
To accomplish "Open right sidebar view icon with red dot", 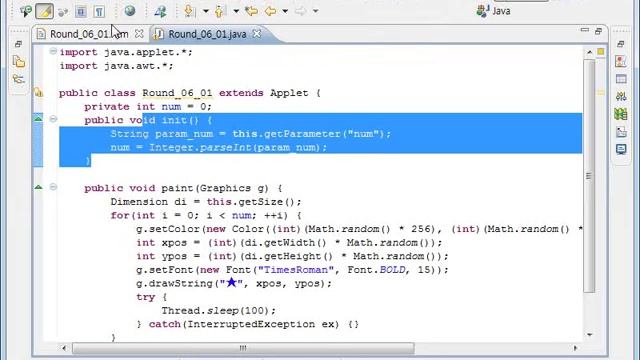I will coord(621,61).
